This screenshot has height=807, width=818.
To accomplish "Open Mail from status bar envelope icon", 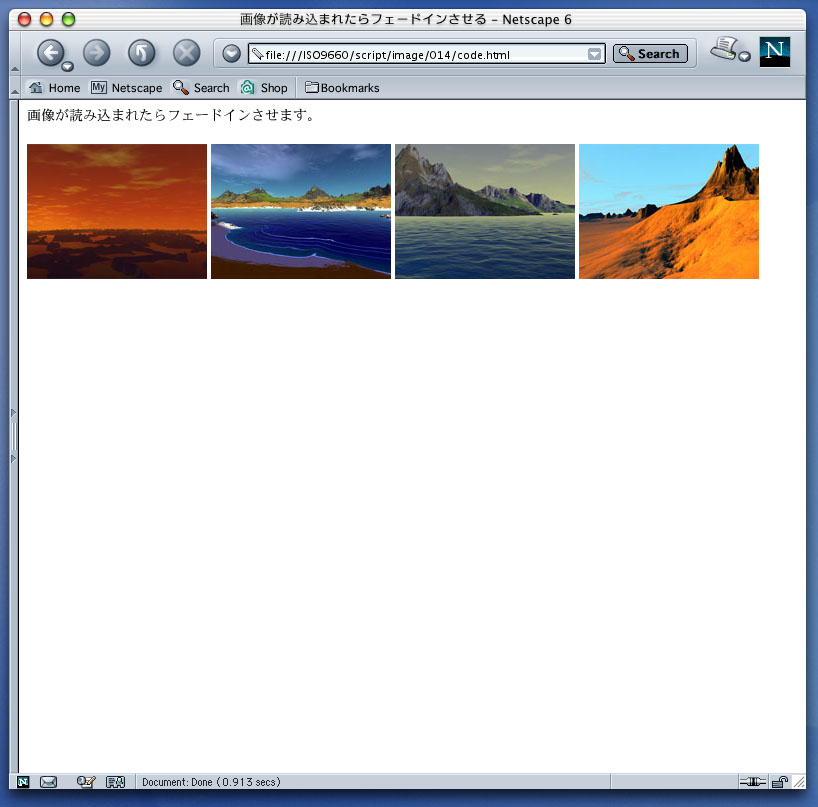I will (x=49, y=781).
